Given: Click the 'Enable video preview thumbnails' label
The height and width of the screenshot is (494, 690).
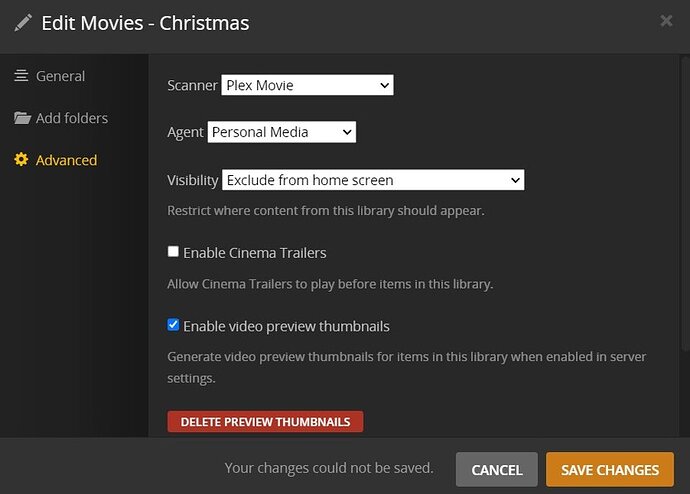Looking at the screenshot, I should tap(286, 326).
